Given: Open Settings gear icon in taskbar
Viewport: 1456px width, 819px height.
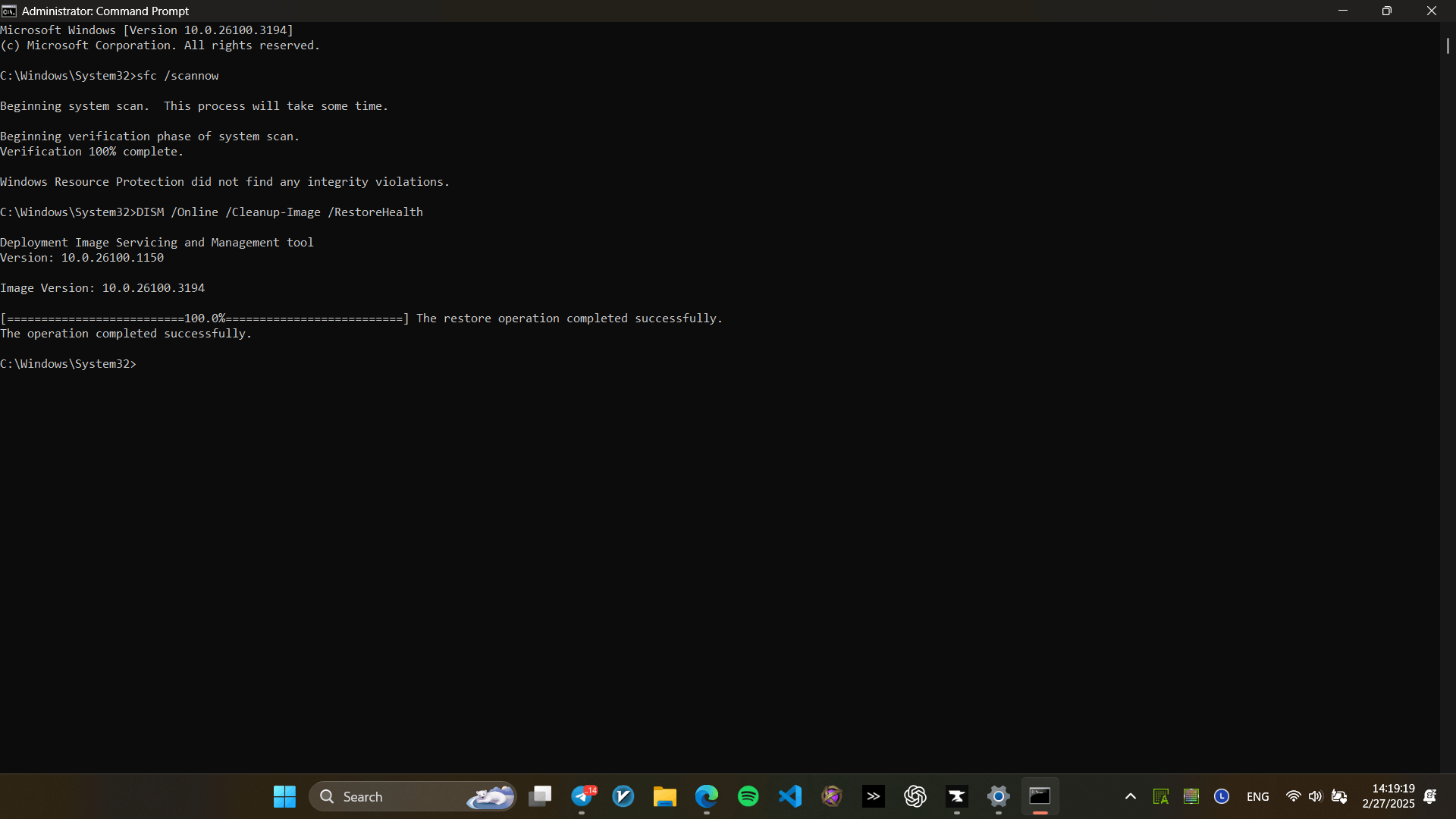Looking at the screenshot, I should pyautogui.click(x=999, y=796).
